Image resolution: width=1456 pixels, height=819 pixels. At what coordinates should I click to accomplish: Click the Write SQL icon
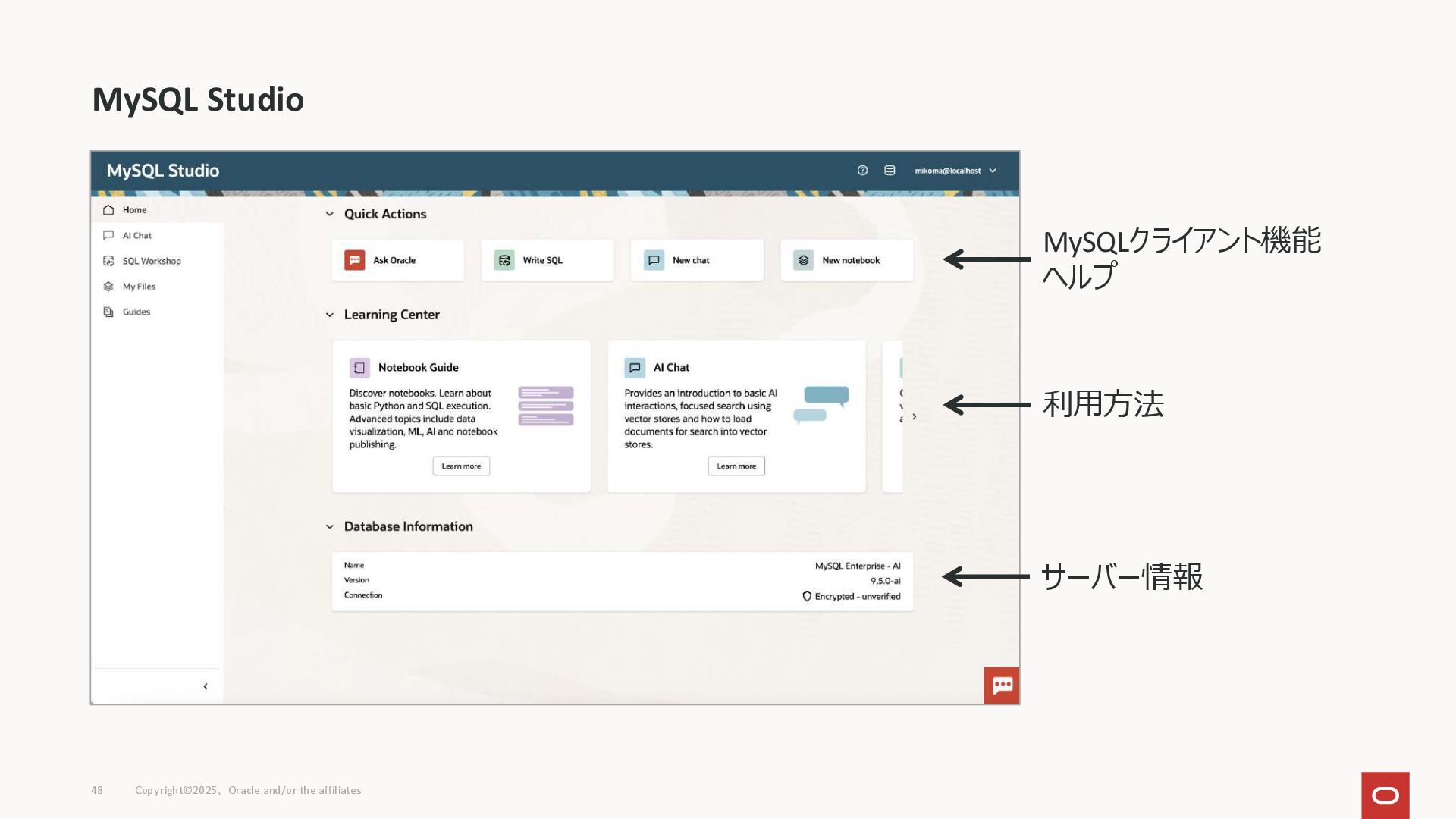pyautogui.click(x=504, y=260)
